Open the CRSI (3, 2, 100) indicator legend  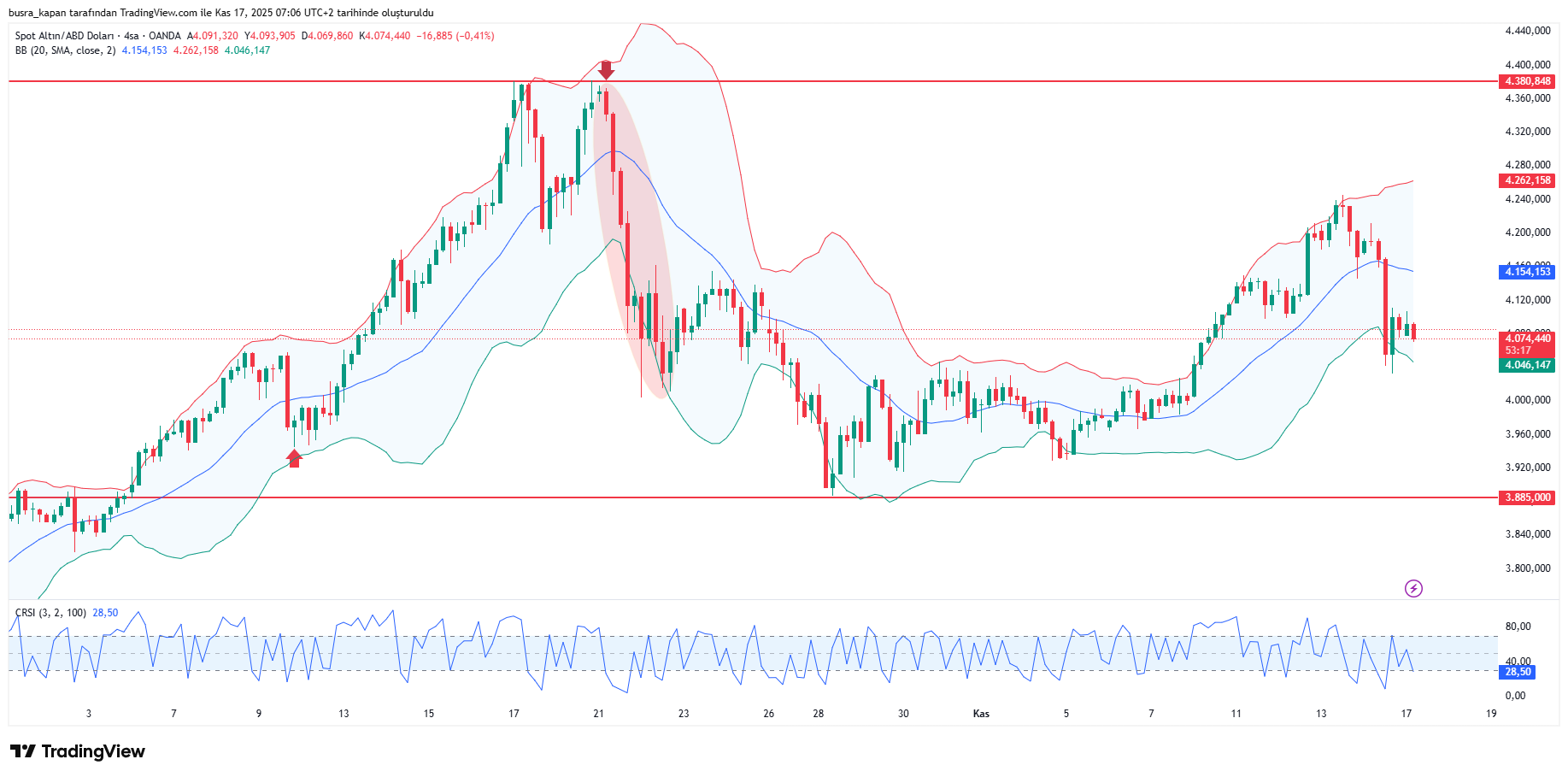50,613
